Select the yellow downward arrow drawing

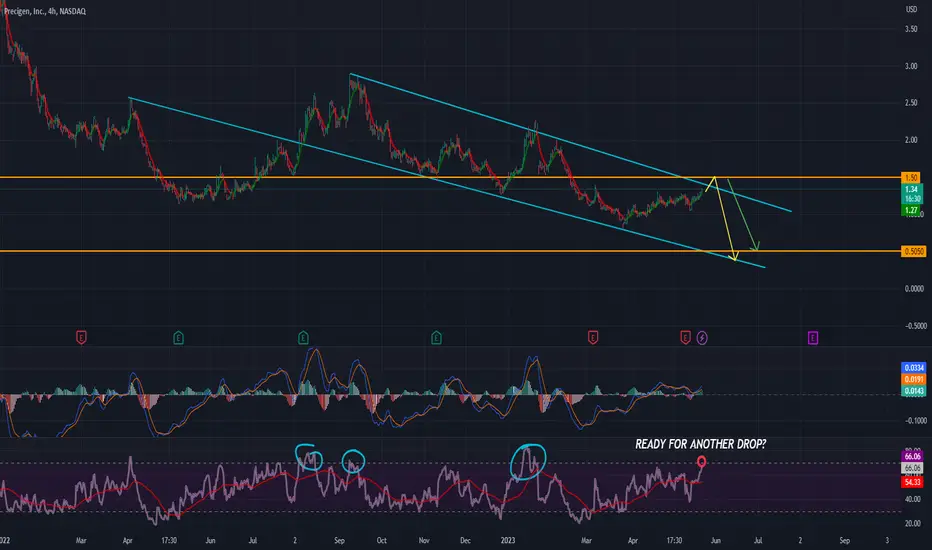point(725,218)
